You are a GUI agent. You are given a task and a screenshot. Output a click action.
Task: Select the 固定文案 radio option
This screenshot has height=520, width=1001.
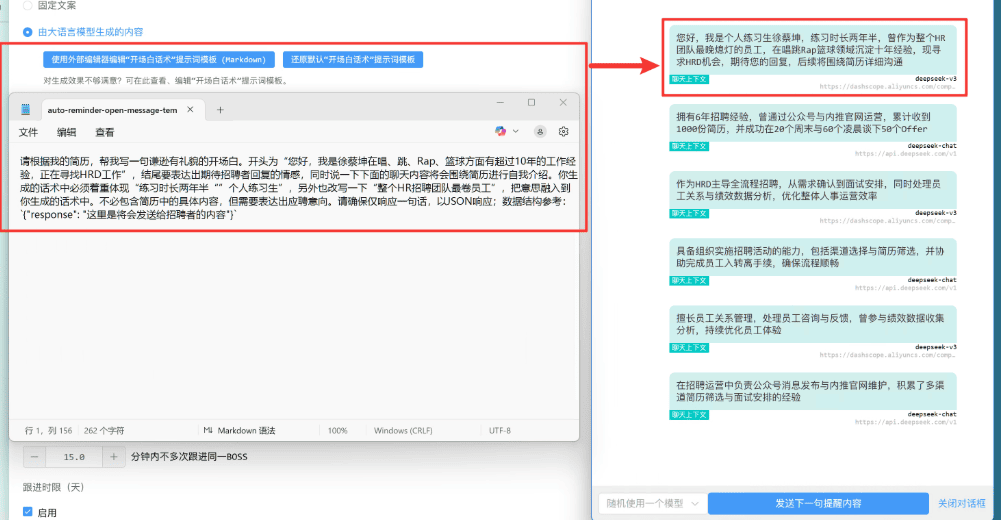27,6
